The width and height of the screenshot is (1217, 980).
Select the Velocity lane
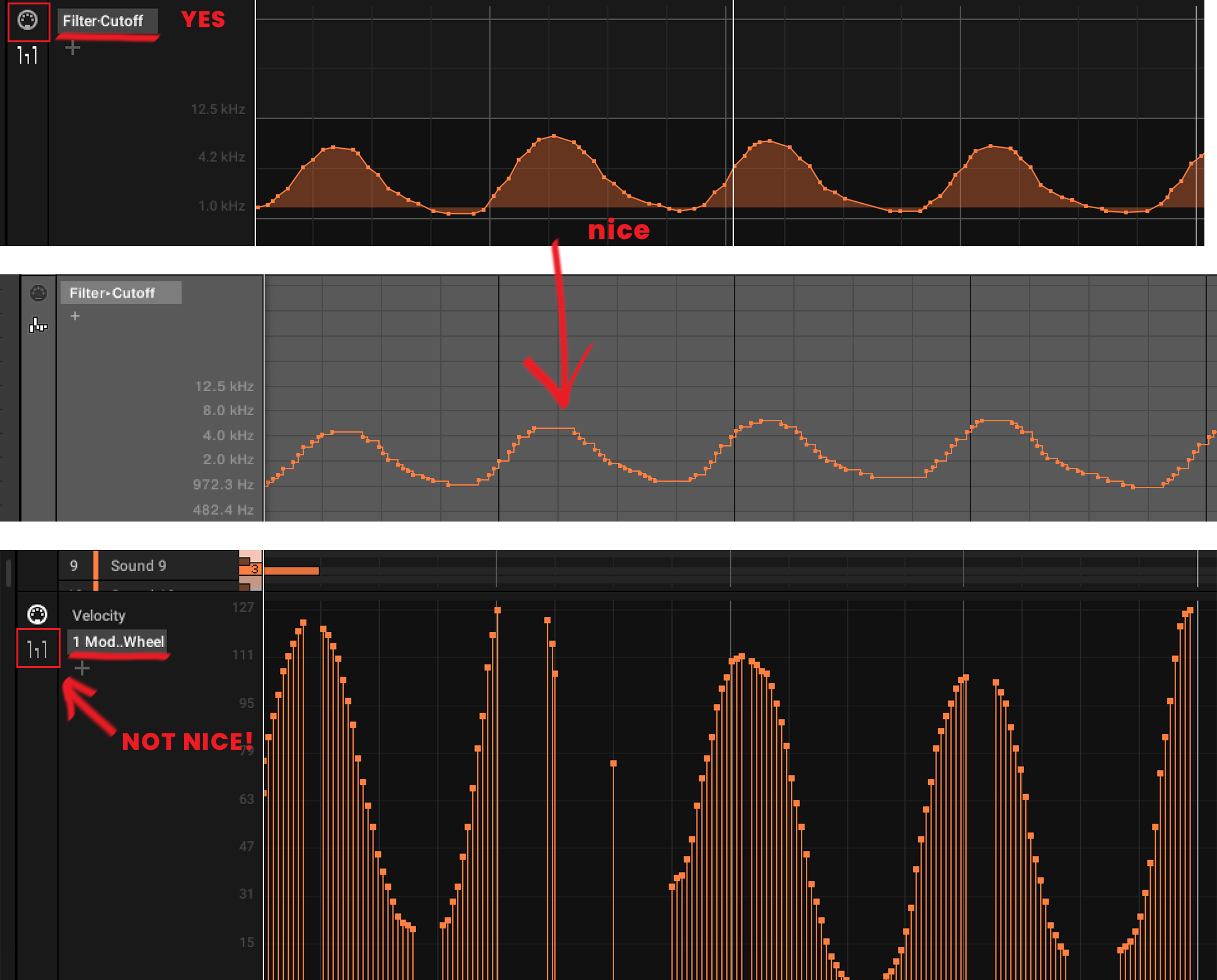pyautogui.click(x=99, y=615)
